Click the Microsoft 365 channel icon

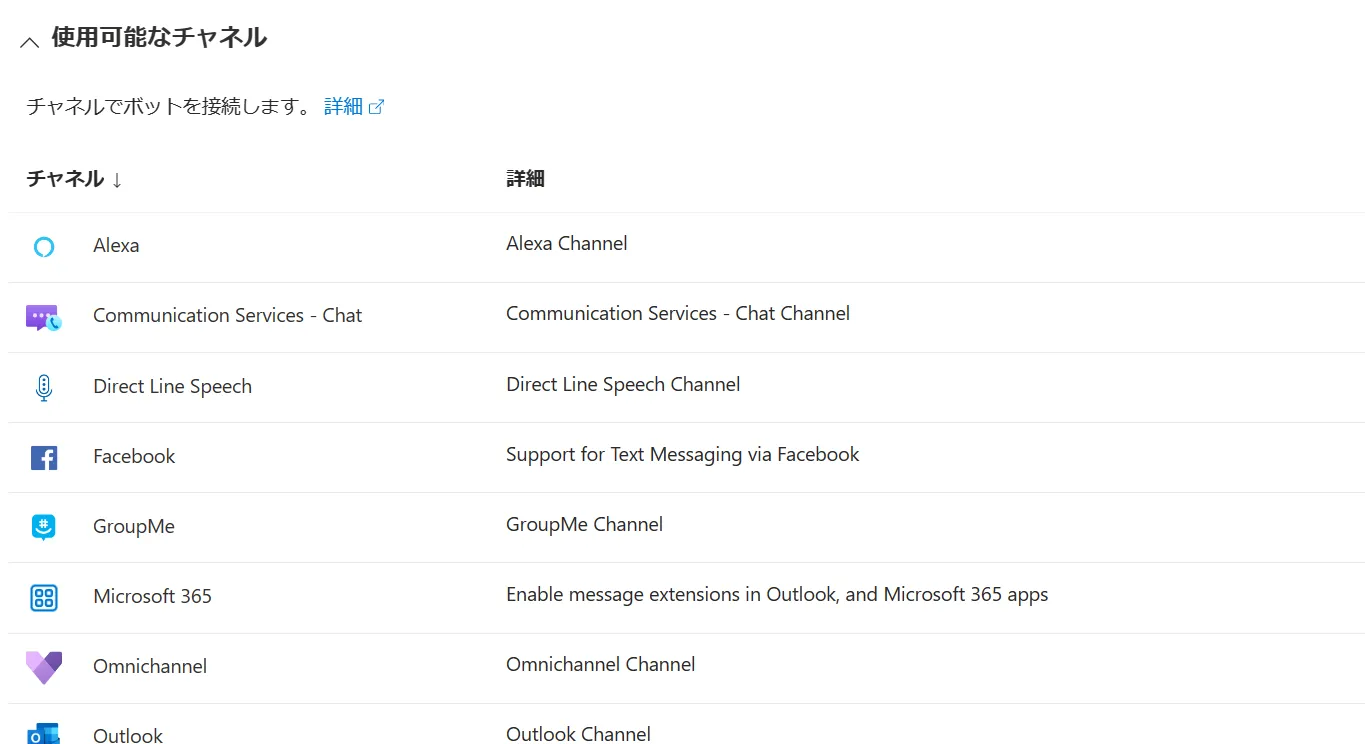point(43,598)
